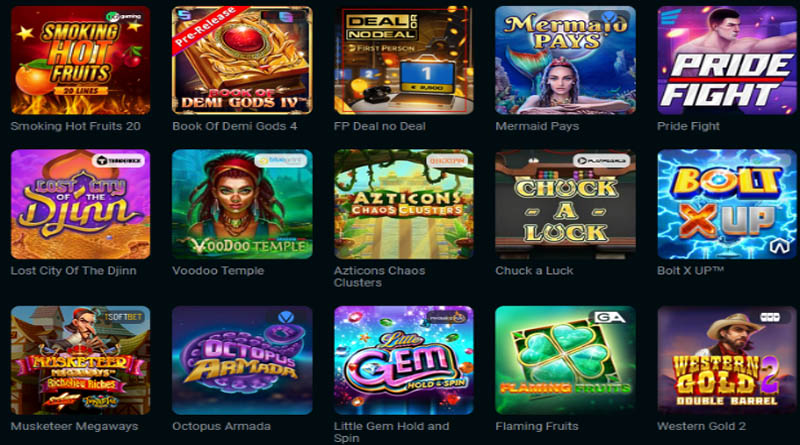
Task: Click the Pre-Release ribbon on Demi Gods
Action: 205,28
